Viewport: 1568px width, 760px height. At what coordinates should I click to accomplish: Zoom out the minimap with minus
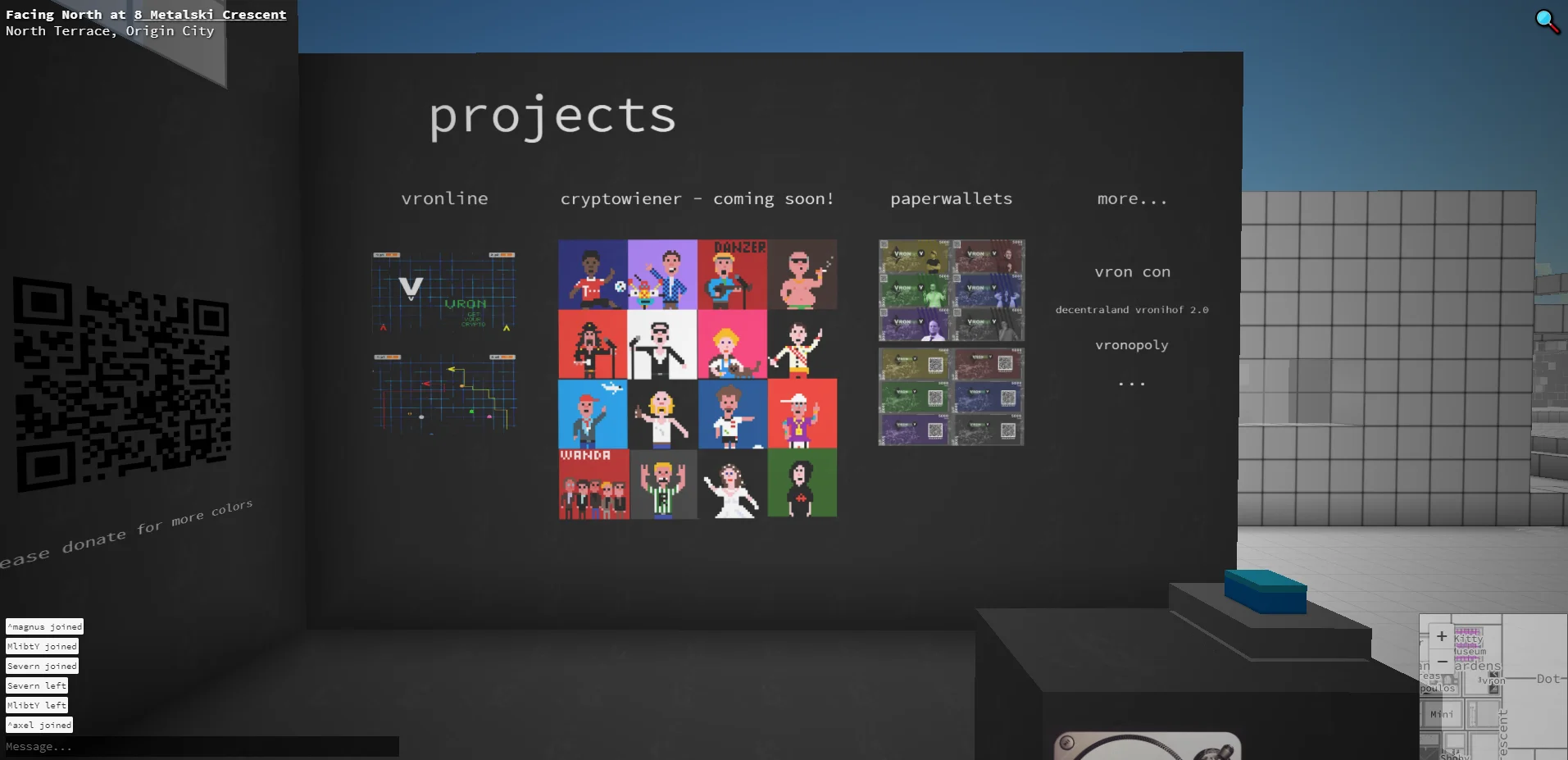(x=1442, y=661)
